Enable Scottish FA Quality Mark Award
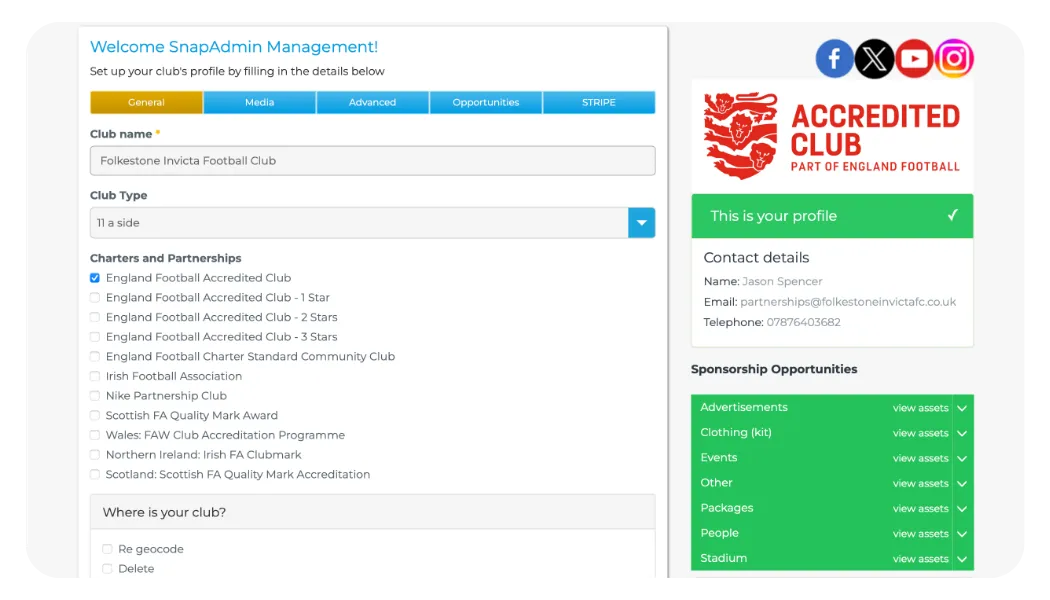This screenshot has width=1050, height=600. click(95, 415)
